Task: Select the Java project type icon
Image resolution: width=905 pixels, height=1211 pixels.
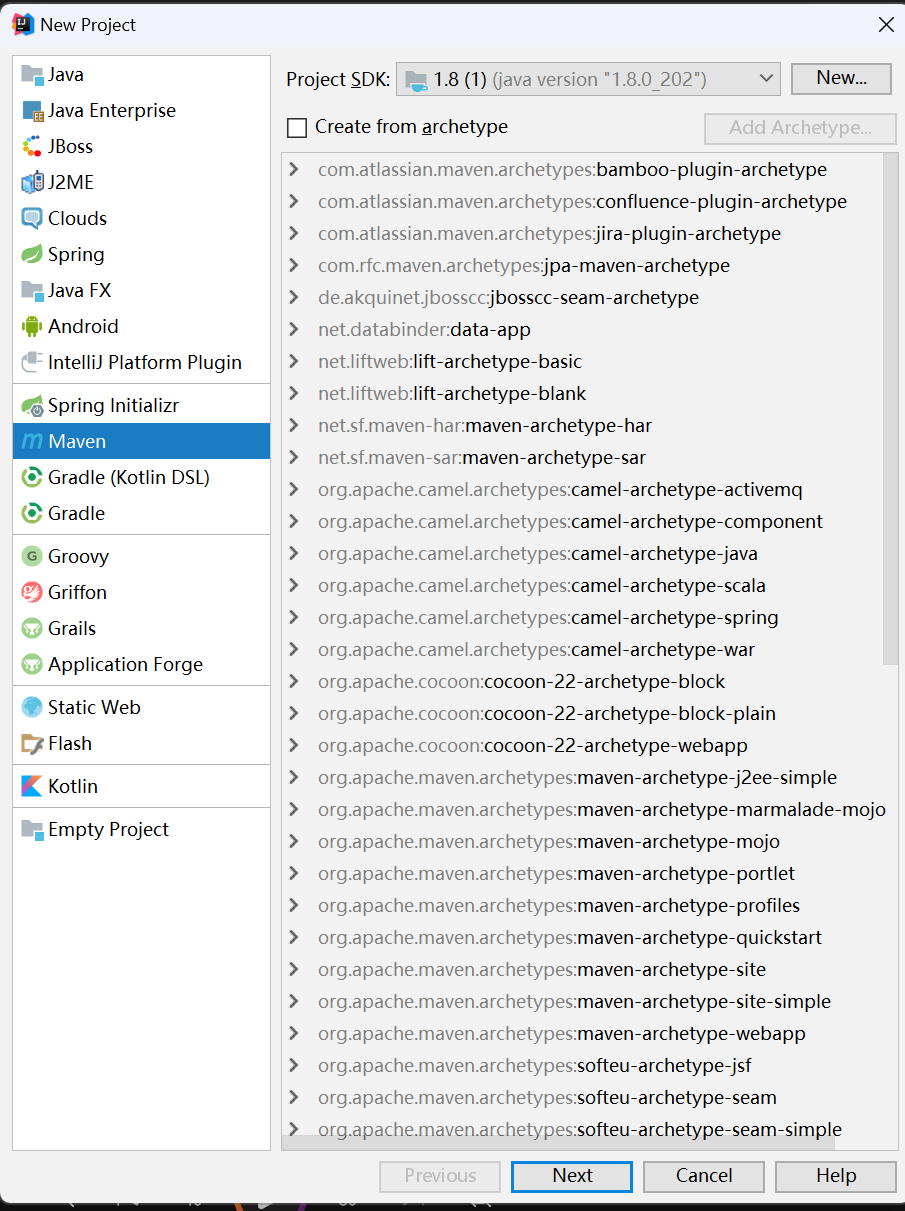Action: click(32, 75)
